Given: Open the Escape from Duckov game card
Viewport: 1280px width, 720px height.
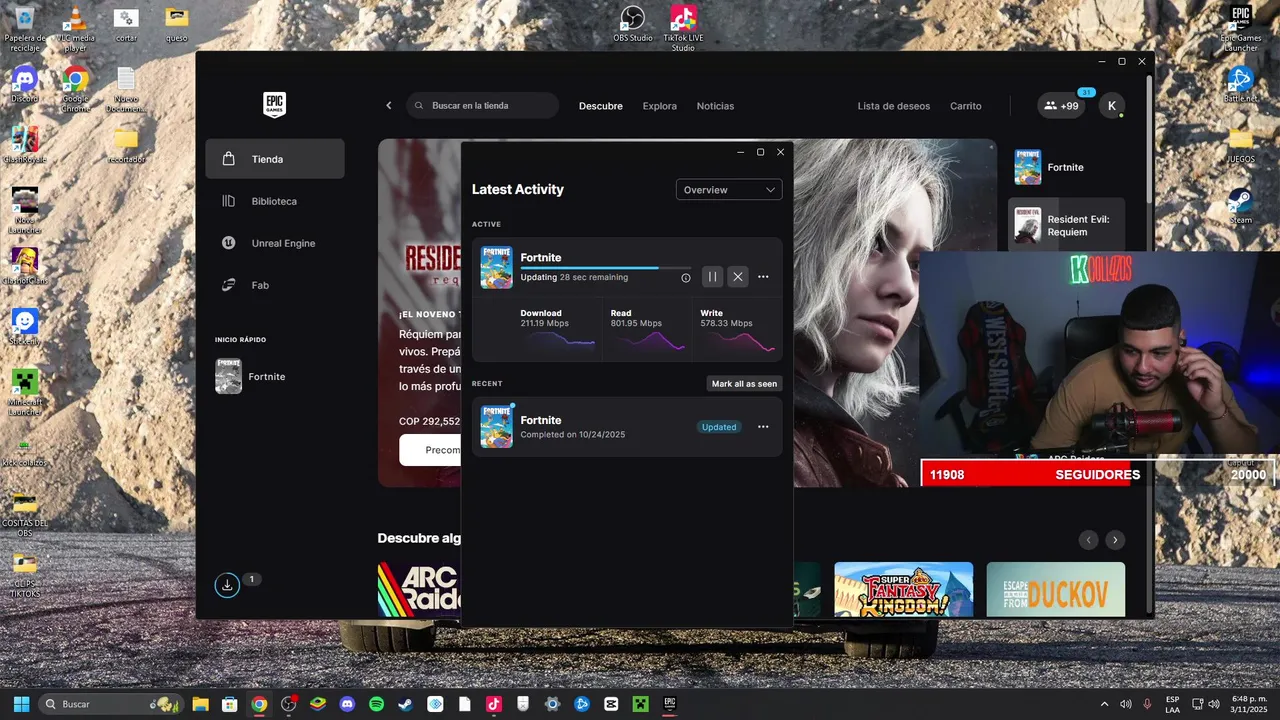Looking at the screenshot, I should [x=1056, y=589].
